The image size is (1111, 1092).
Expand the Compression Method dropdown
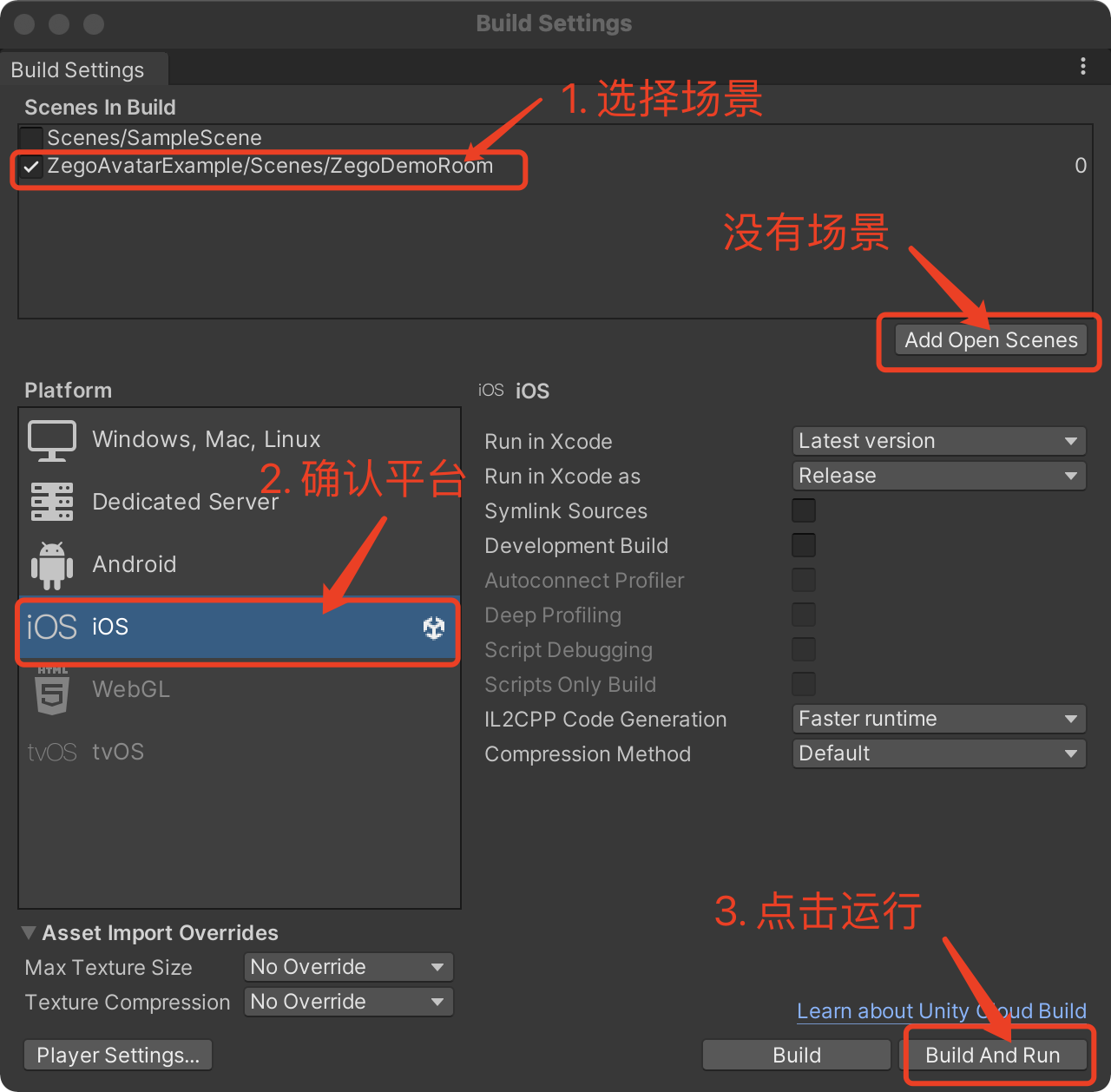point(938,753)
